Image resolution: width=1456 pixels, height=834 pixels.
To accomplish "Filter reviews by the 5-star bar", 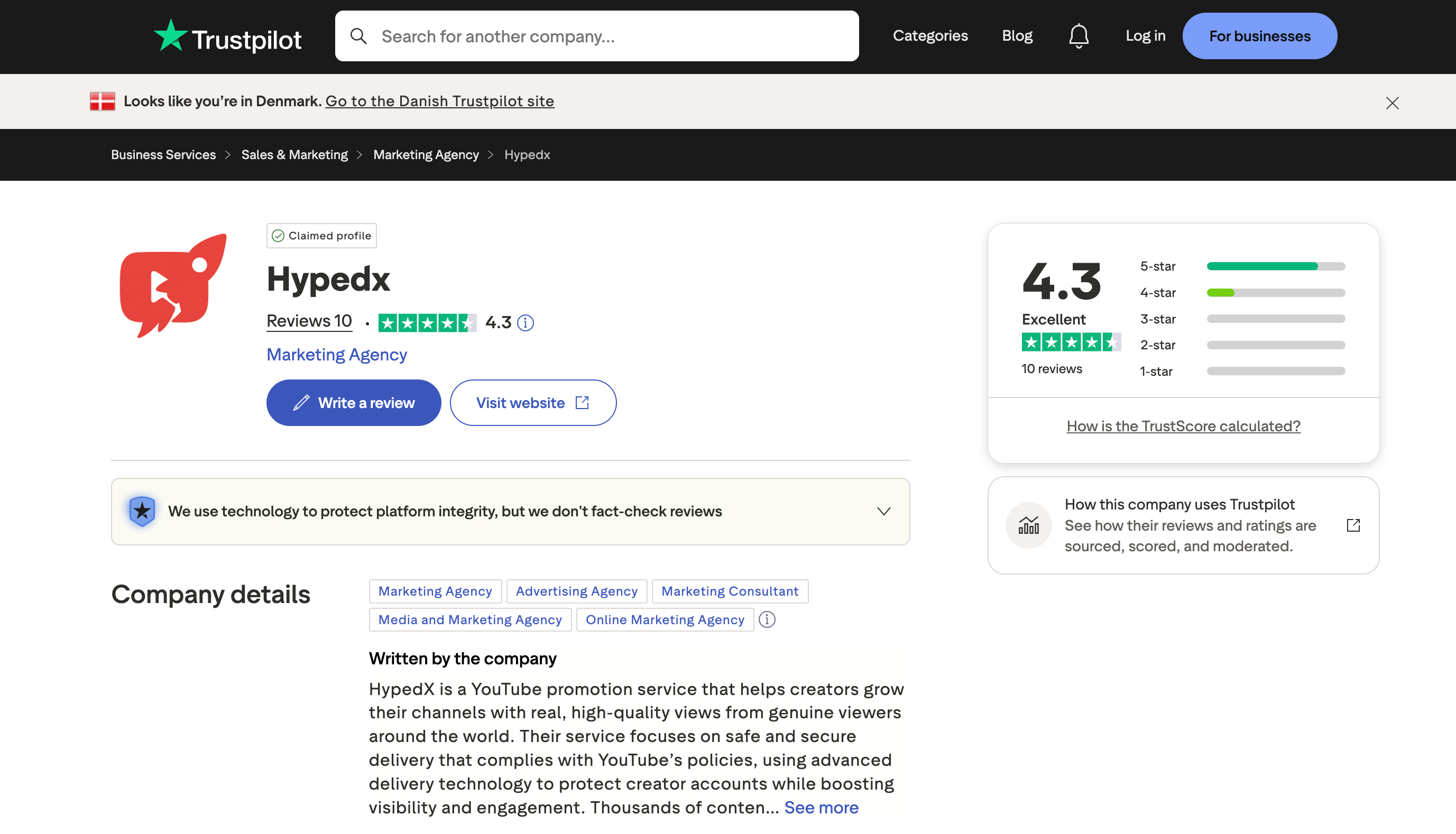I will pyautogui.click(x=1276, y=266).
